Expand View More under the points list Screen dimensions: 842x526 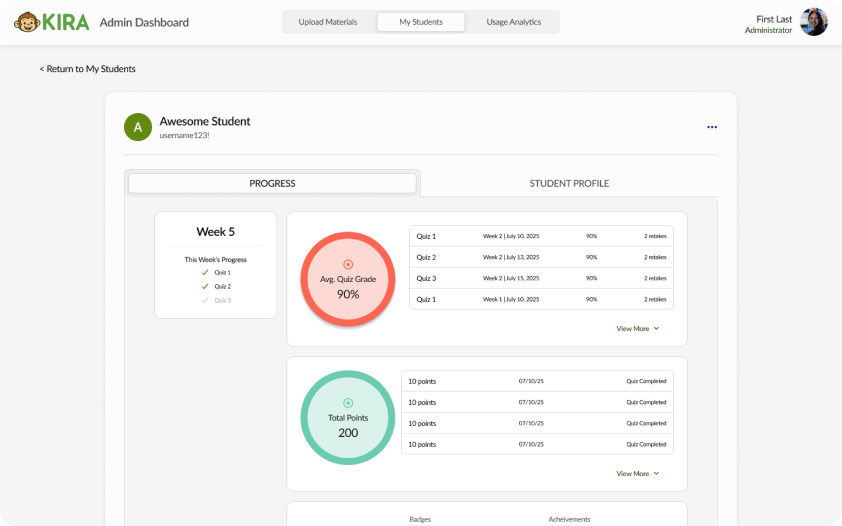637,473
